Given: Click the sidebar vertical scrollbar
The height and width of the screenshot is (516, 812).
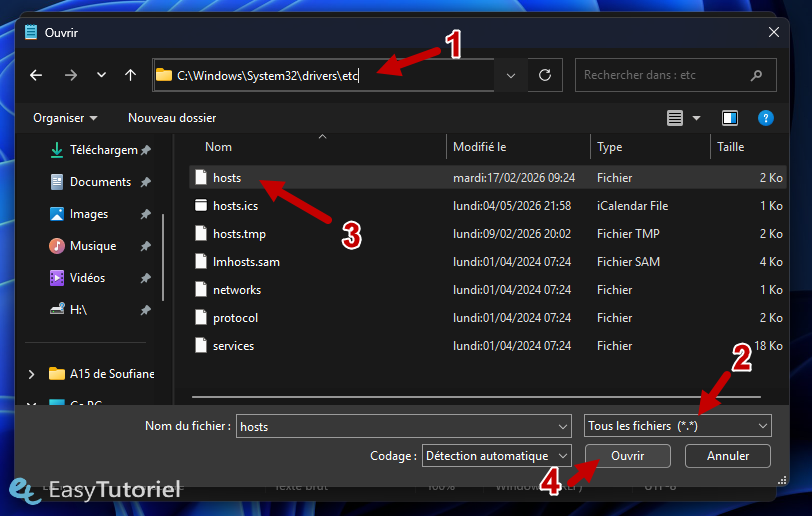Looking at the screenshot, I should (x=163, y=257).
